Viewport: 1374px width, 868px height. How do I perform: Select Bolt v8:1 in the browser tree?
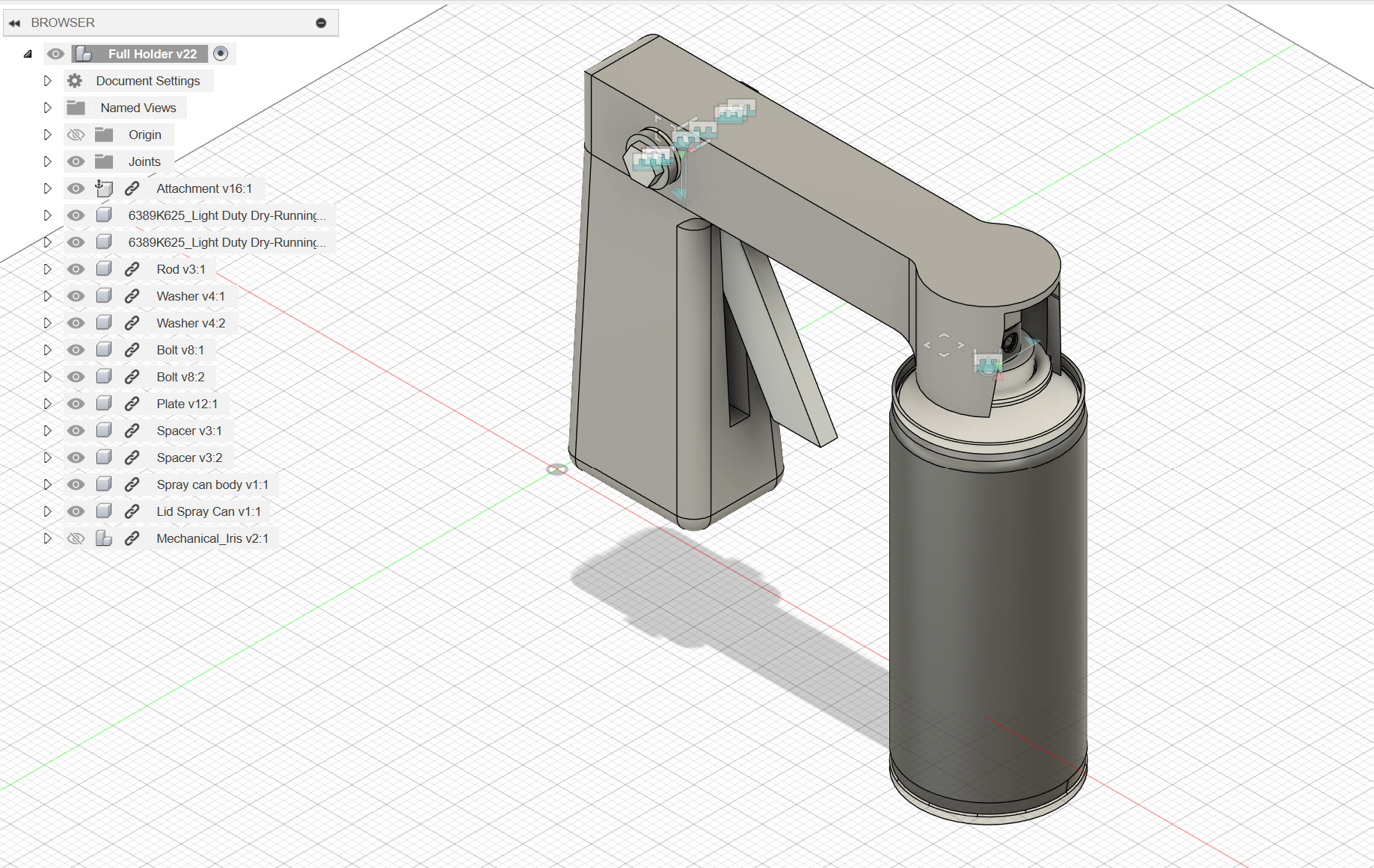(180, 350)
